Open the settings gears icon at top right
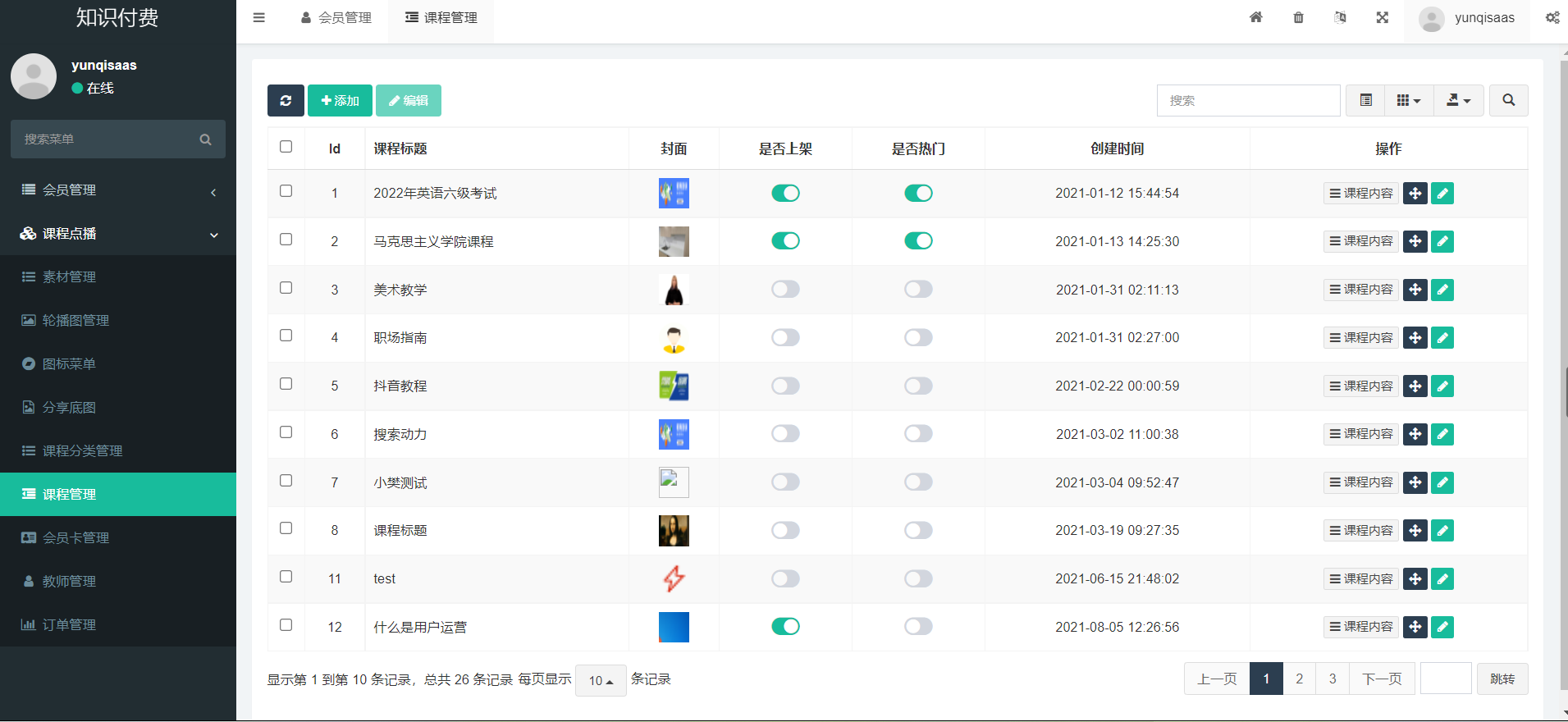1568x722 pixels. coord(1552,17)
